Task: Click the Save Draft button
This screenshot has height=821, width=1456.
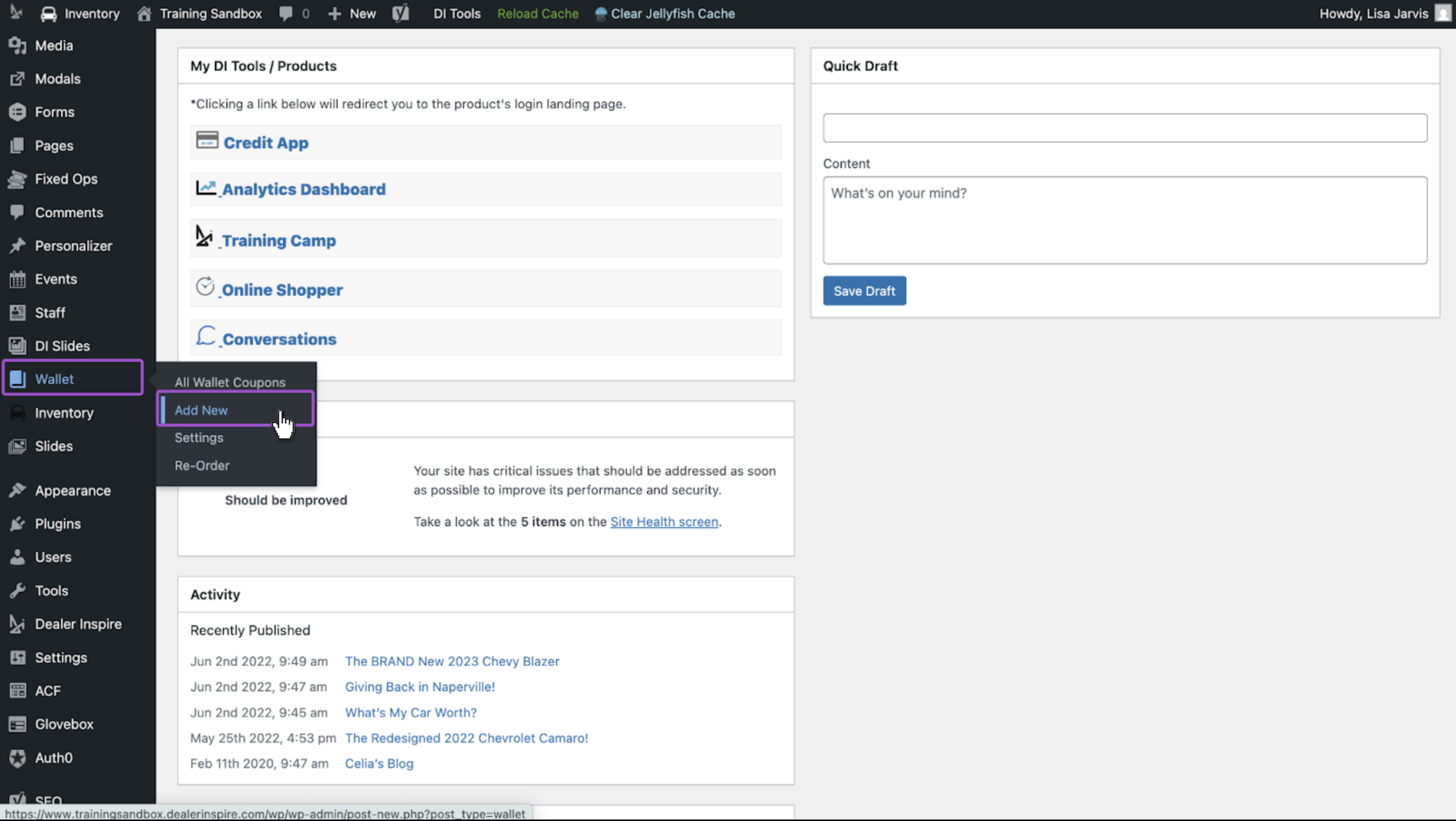Action: pyautogui.click(x=864, y=291)
